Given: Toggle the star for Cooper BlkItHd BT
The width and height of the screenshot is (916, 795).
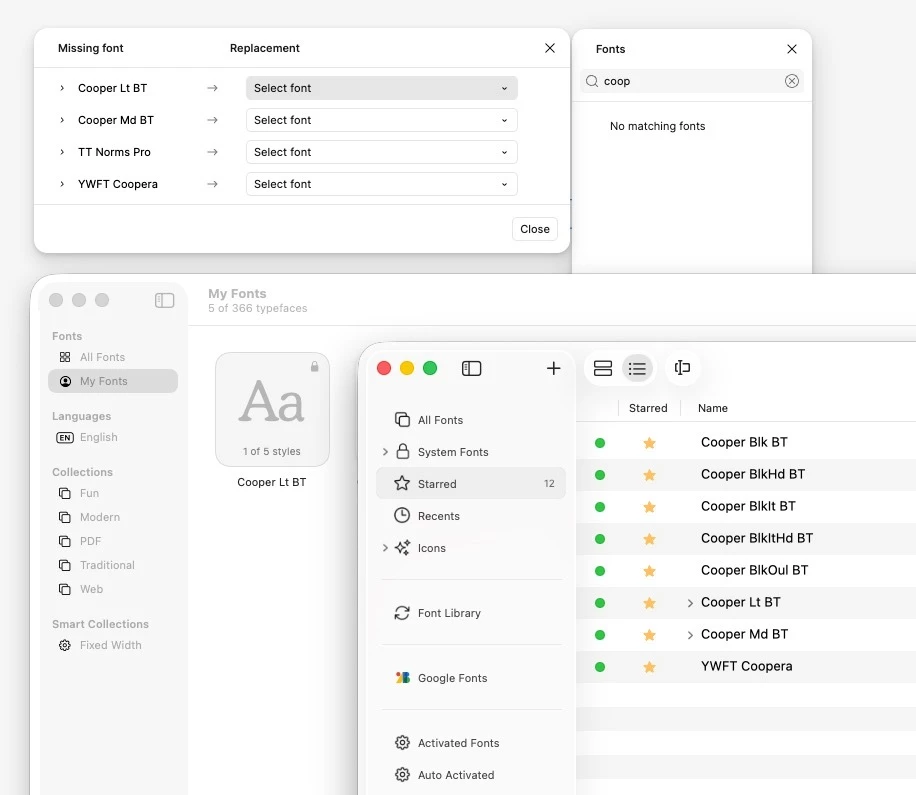Looking at the screenshot, I should tap(649, 539).
